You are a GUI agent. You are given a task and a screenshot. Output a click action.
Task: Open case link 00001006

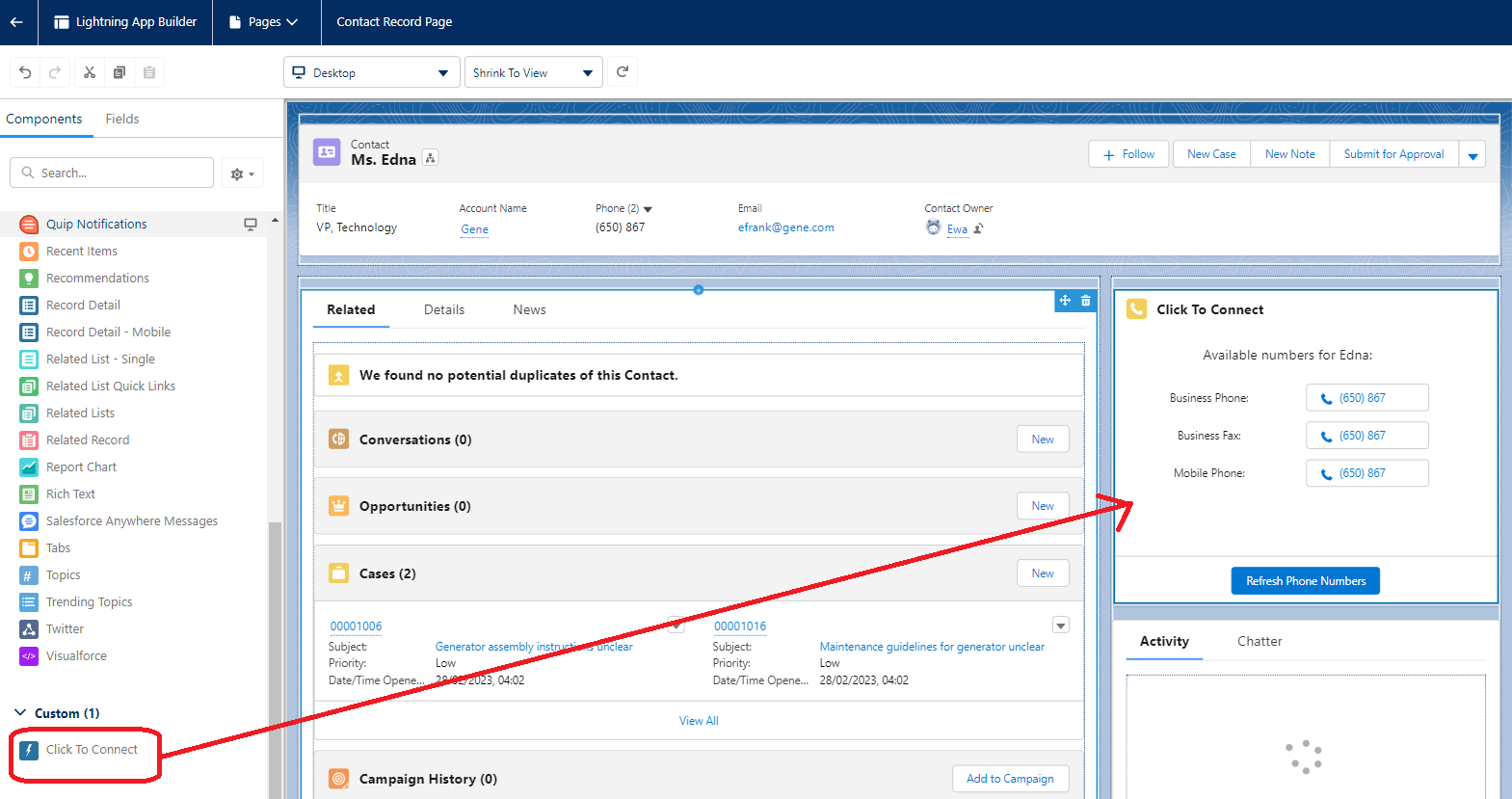point(356,626)
